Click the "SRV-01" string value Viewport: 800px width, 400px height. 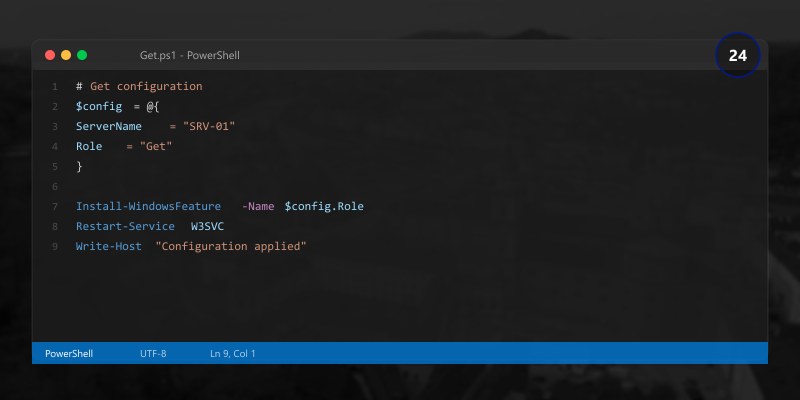click(x=209, y=126)
